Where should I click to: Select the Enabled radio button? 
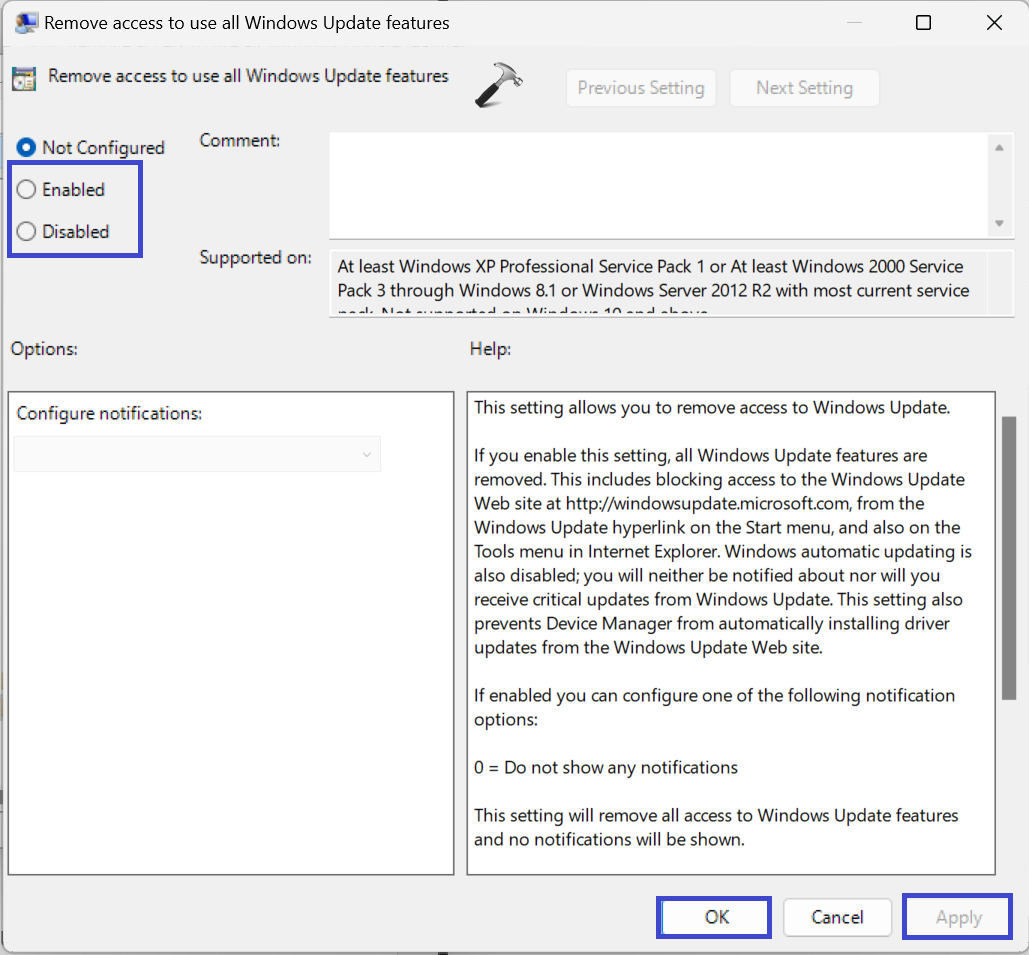click(61, 190)
